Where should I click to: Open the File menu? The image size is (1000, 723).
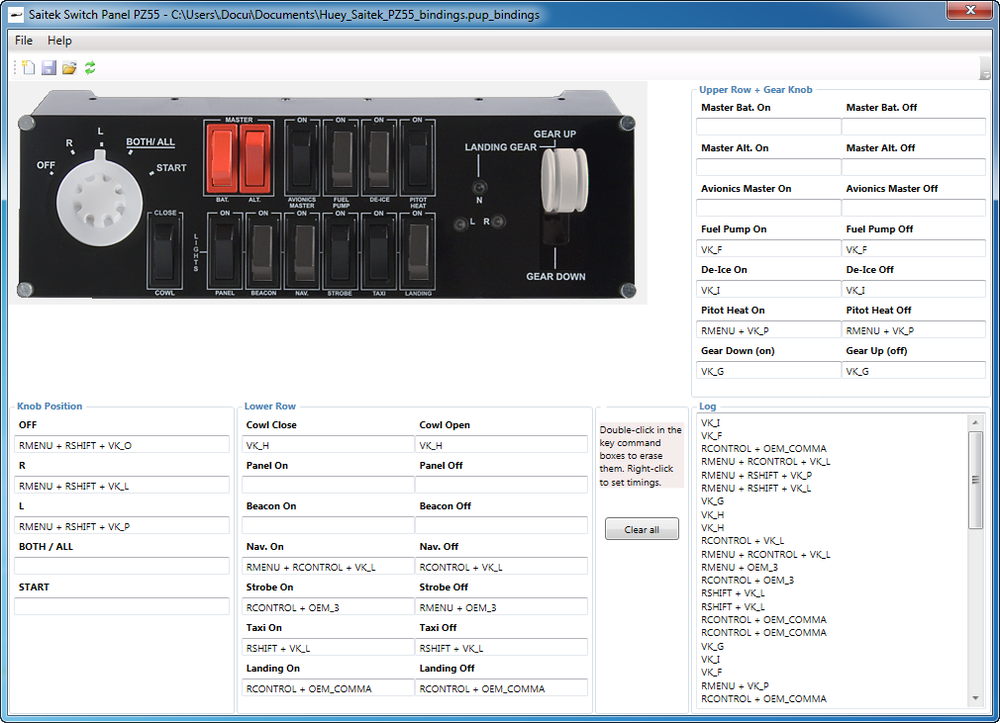tap(23, 41)
